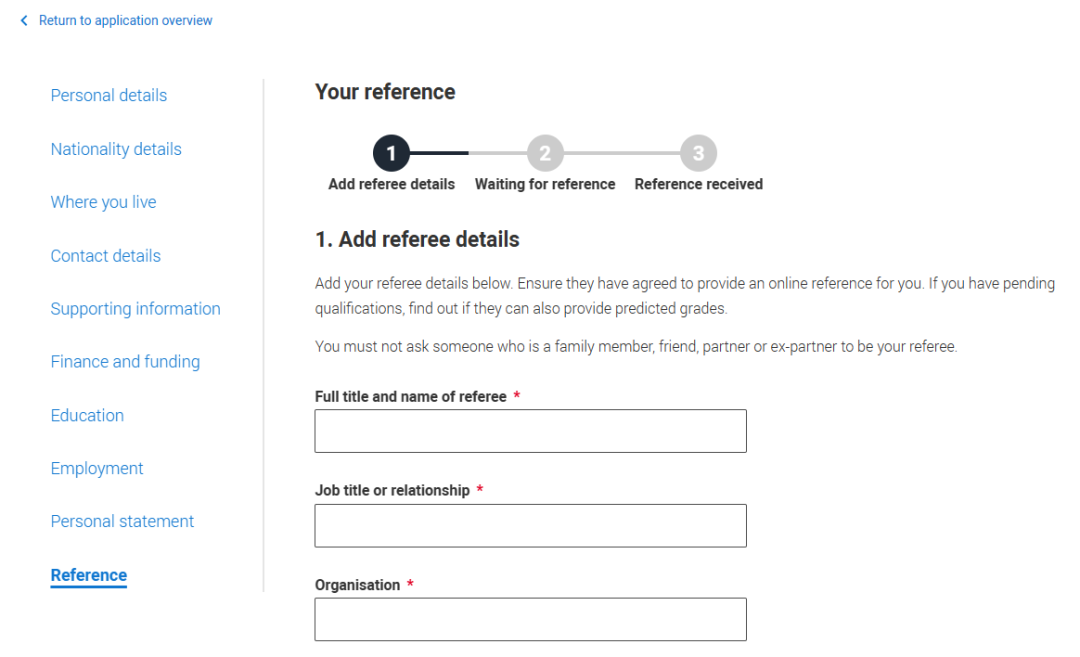Navigate to Finance and funding

pyautogui.click(x=125, y=362)
